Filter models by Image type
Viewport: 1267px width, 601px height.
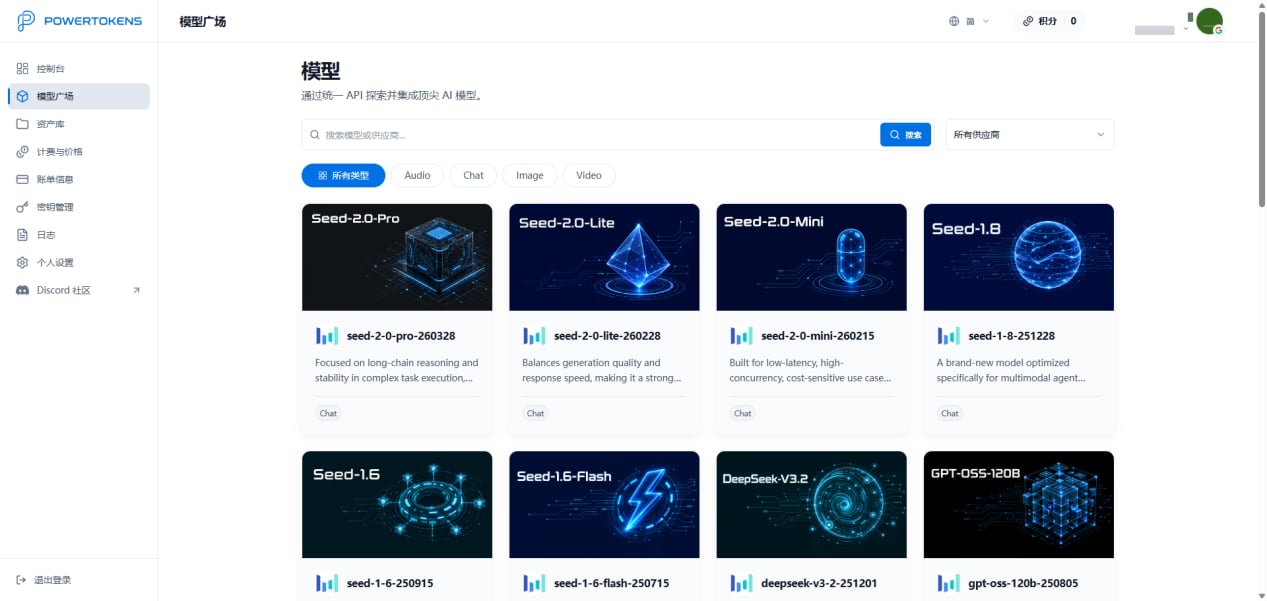coord(530,175)
